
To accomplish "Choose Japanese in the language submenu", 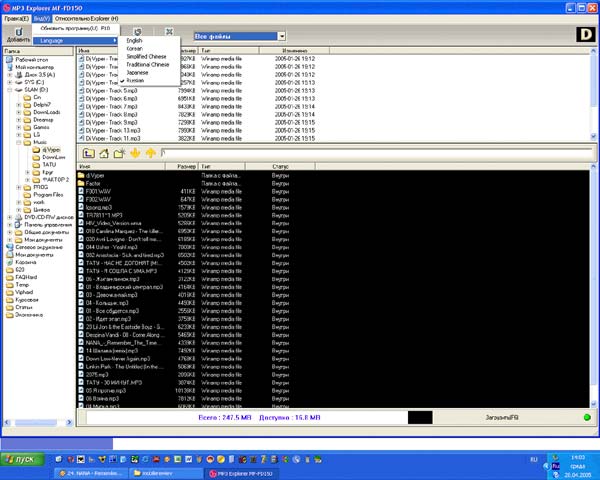I will [x=137, y=72].
